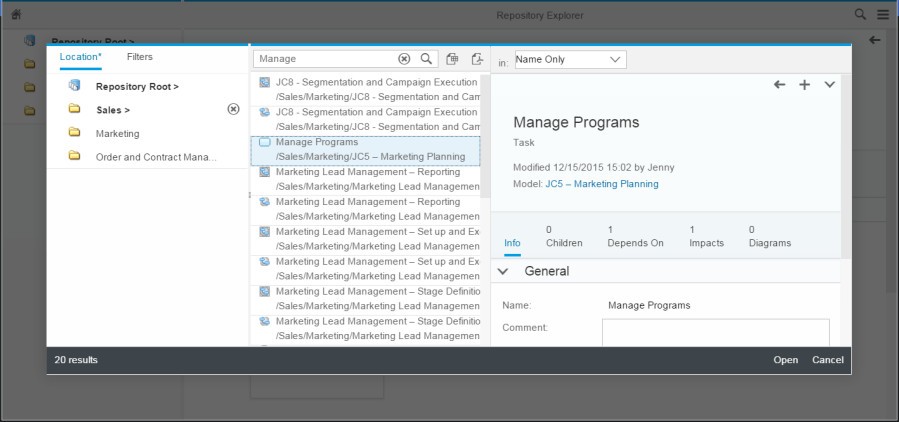Viewport: 899px width, 422px height.
Task: Remove the Sales location filter
Action: pos(233,109)
